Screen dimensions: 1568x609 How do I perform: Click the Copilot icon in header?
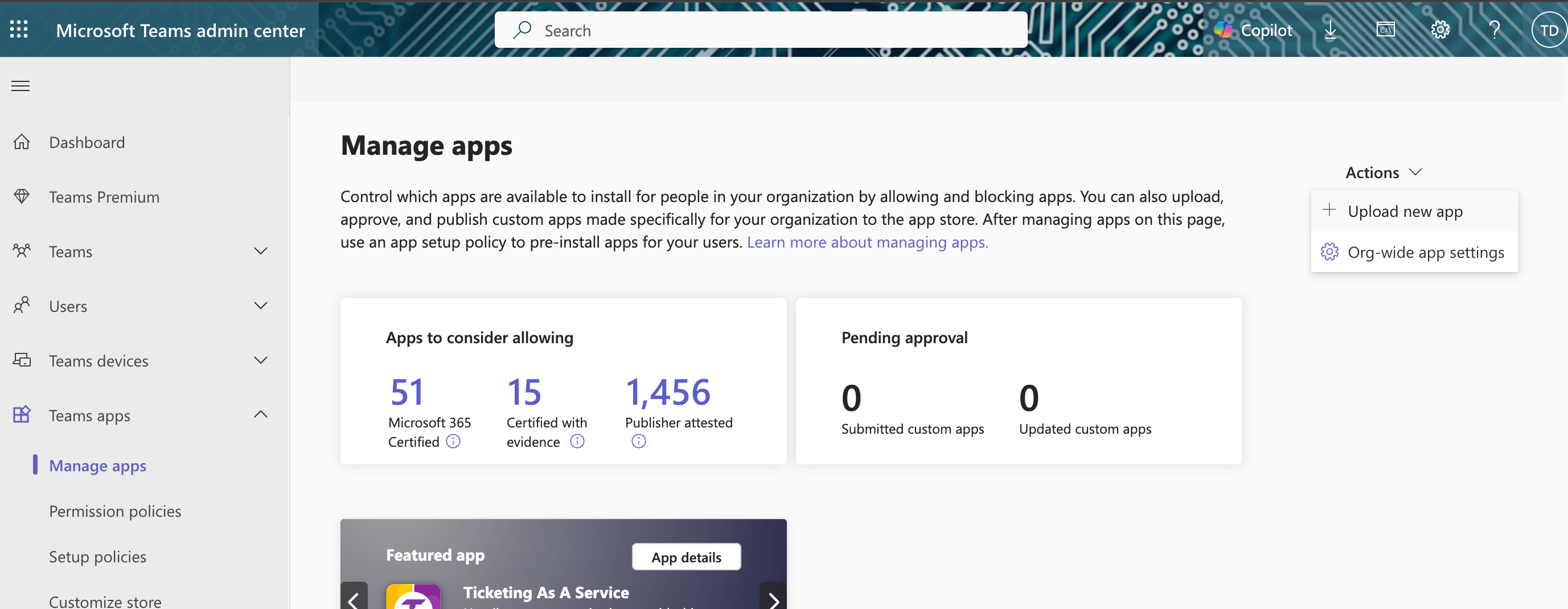coord(1223,30)
